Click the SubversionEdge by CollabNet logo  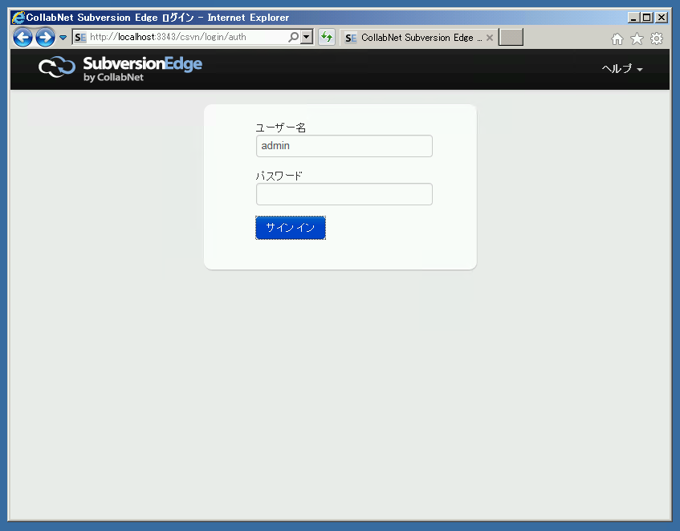coord(120,69)
